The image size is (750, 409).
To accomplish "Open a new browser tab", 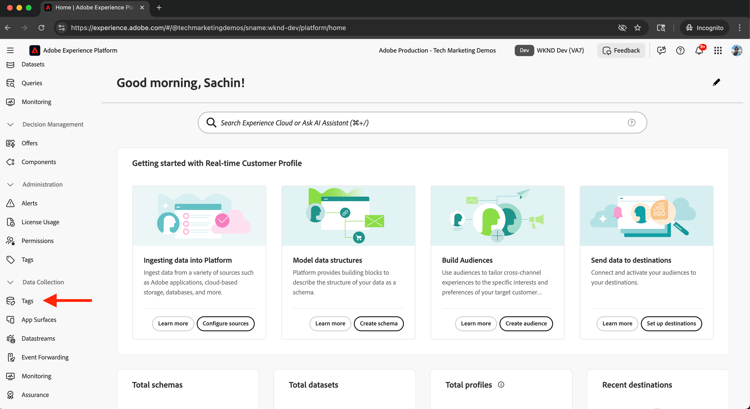I will (x=159, y=8).
